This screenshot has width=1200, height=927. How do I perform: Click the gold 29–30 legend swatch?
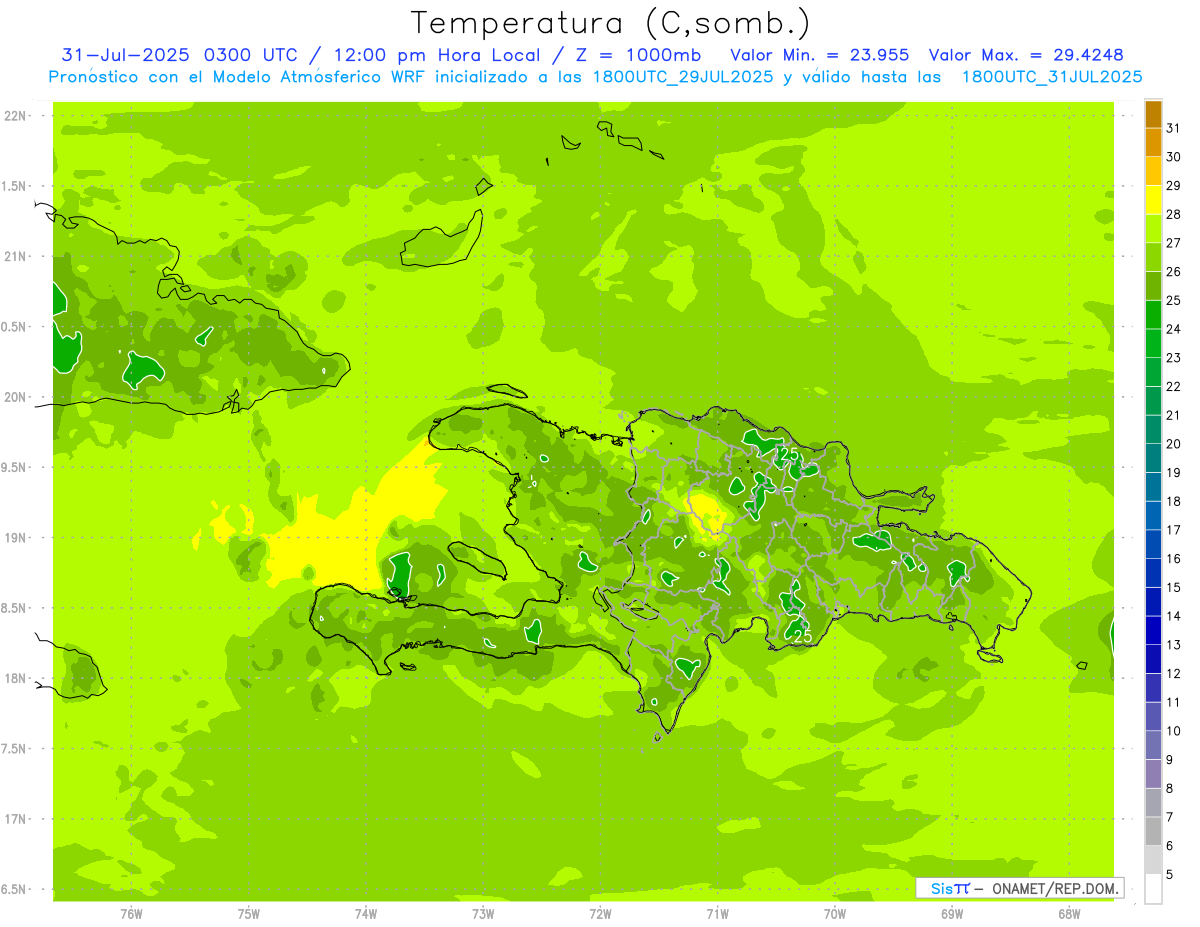[x=1153, y=171]
